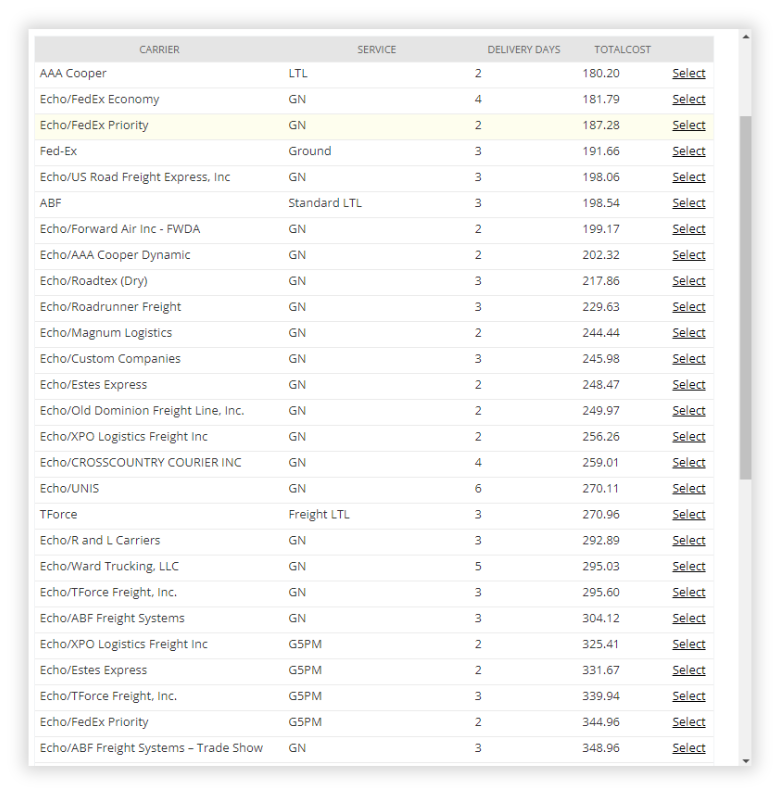Select the Fed-Ex Ground rate

click(689, 151)
